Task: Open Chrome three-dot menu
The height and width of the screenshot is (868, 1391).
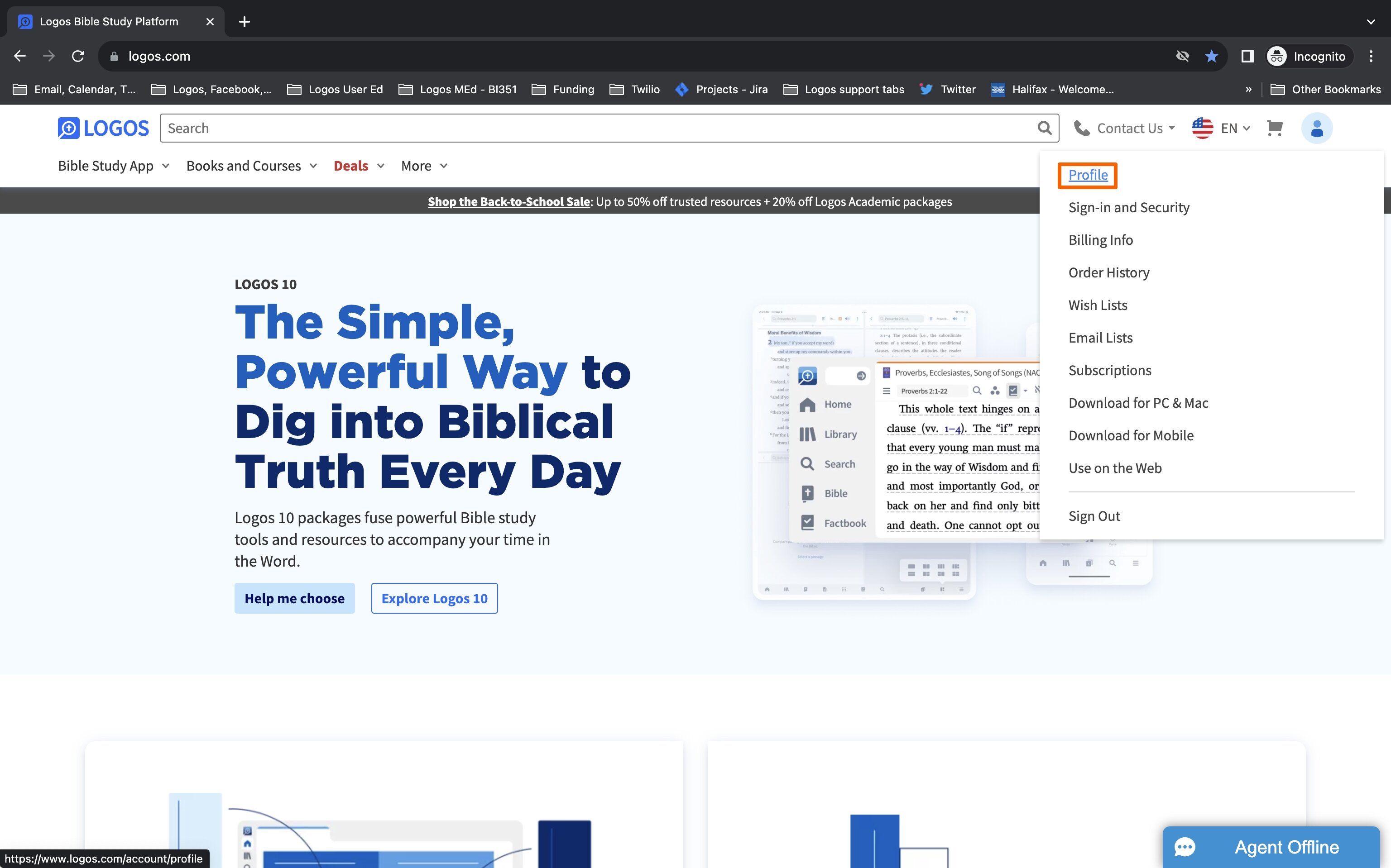Action: (1371, 56)
